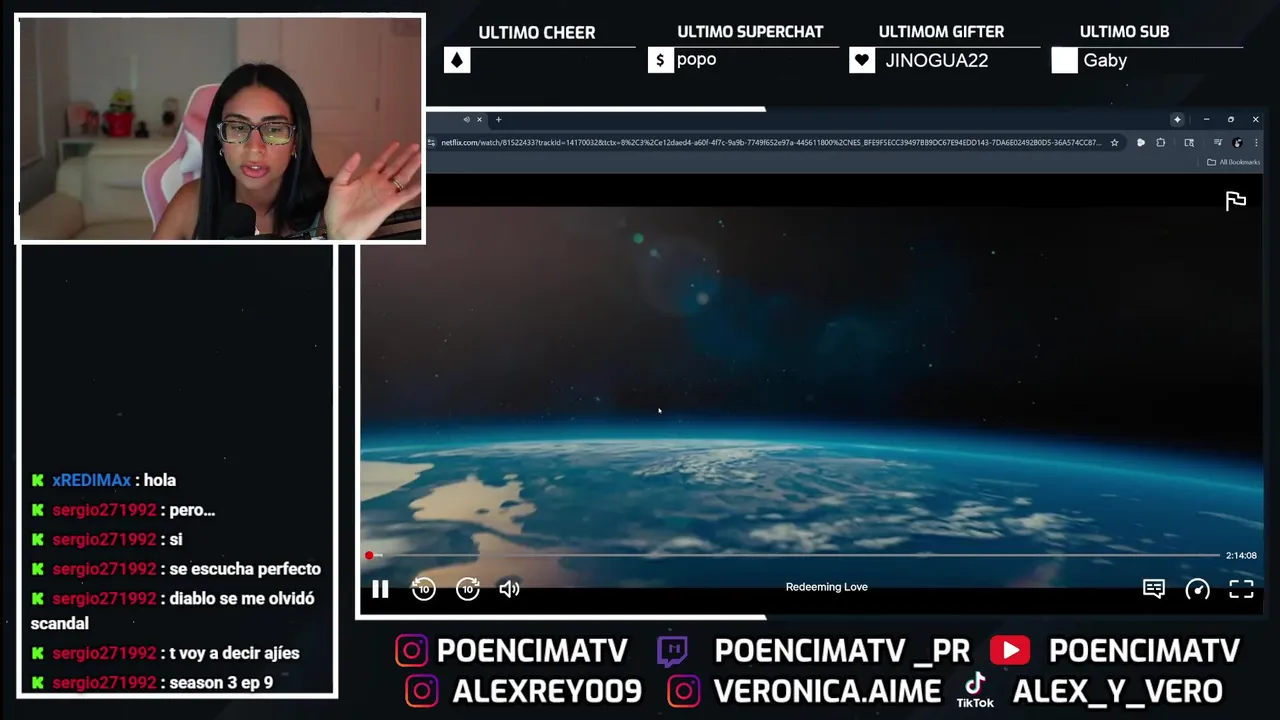Click the site info icon left of URL
Viewport: 1280px width, 720px height.
432,143
